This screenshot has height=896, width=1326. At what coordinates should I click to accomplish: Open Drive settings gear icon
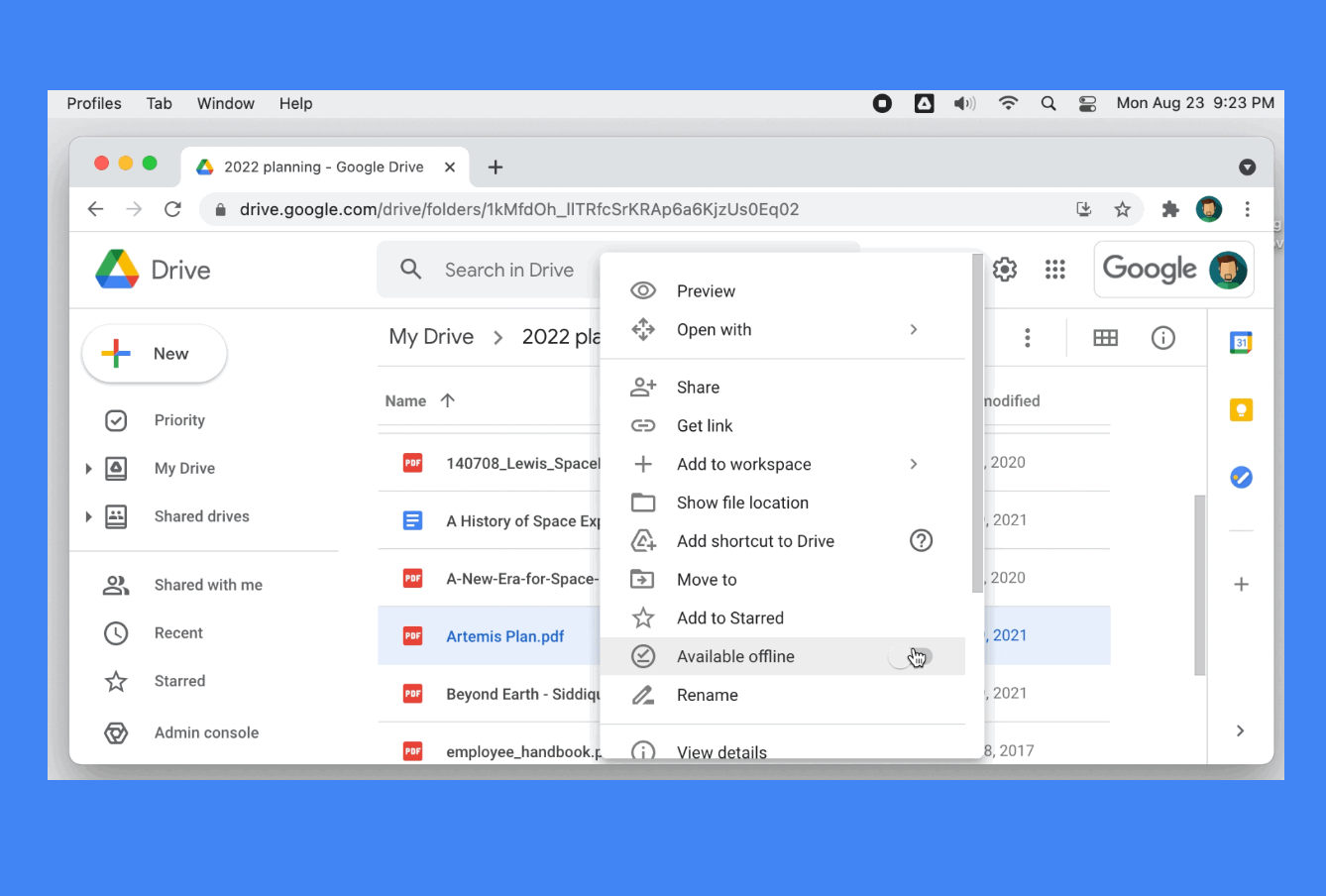[x=1005, y=270]
